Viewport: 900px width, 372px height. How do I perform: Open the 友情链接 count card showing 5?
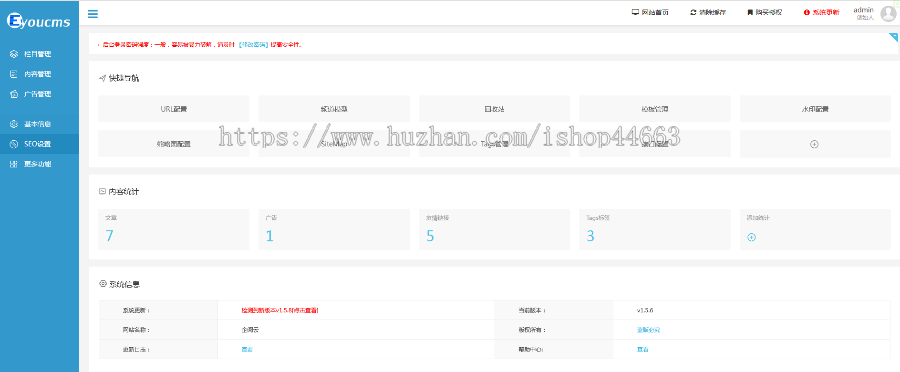tap(494, 229)
